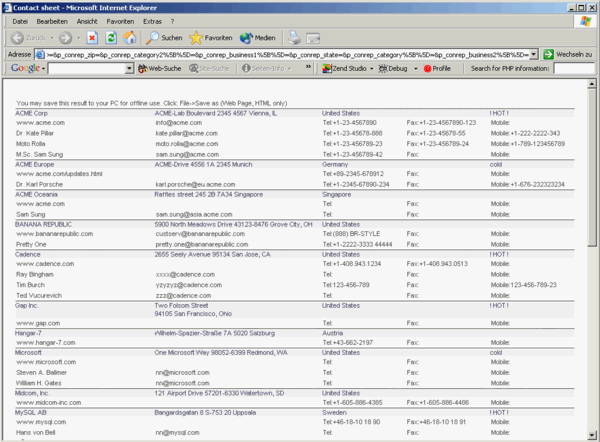Click the Midcom, Inc. company name
The height and width of the screenshot is (442, 600).
tap(33, 393)
